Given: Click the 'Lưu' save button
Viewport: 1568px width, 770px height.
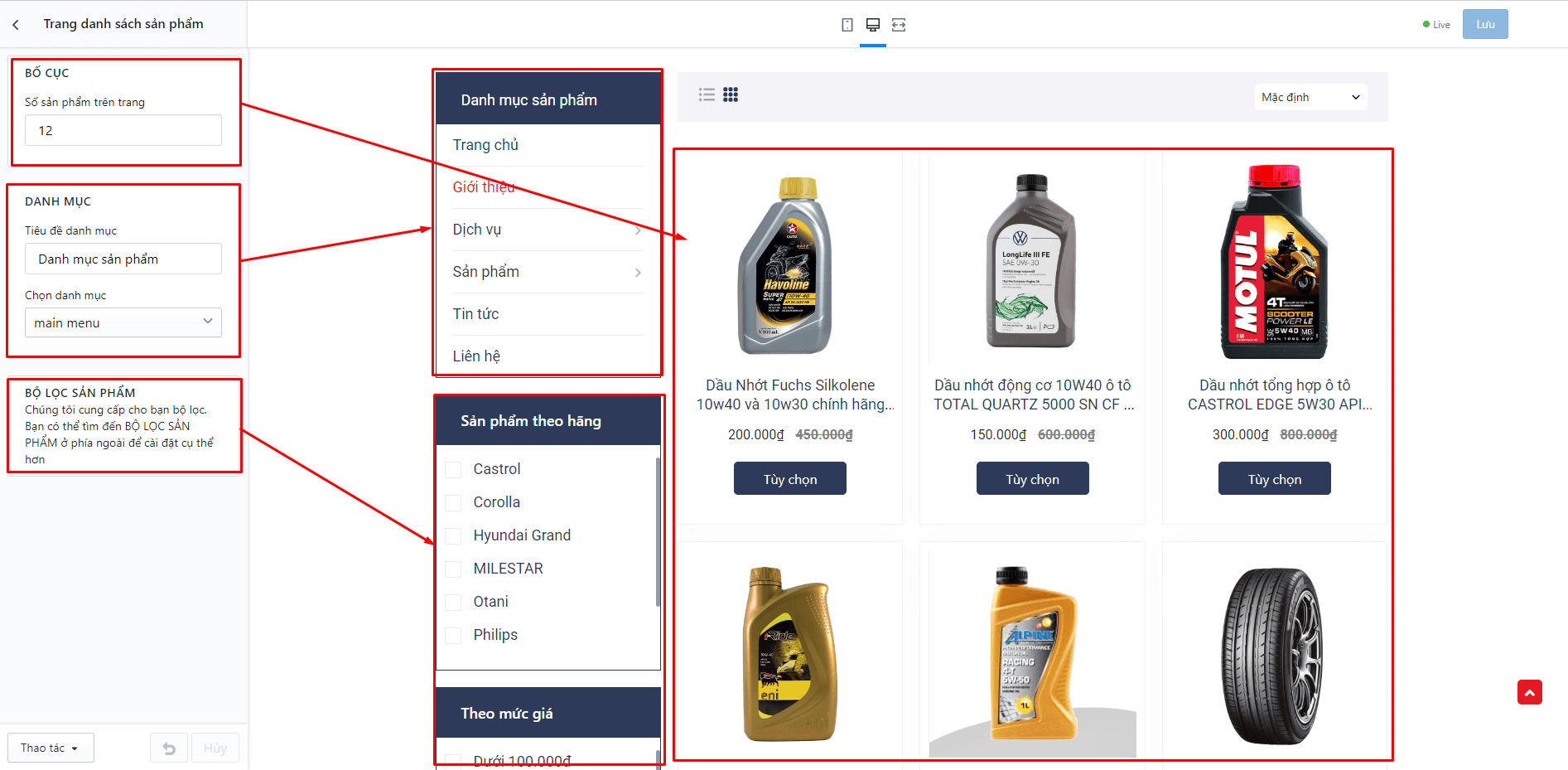Looking at the screenshot, I should click(x=1485, y=24).
